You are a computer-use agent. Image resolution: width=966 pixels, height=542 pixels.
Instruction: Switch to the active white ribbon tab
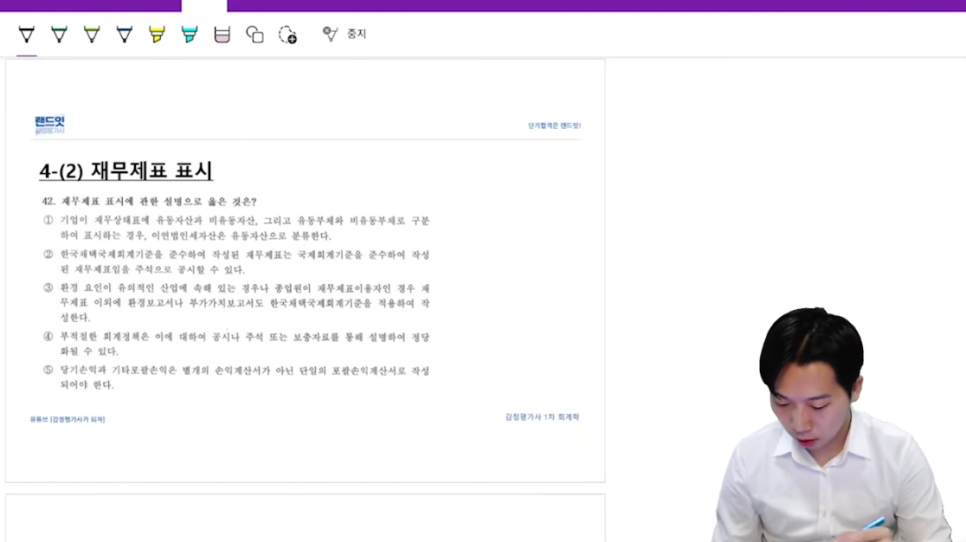(205, 6)
